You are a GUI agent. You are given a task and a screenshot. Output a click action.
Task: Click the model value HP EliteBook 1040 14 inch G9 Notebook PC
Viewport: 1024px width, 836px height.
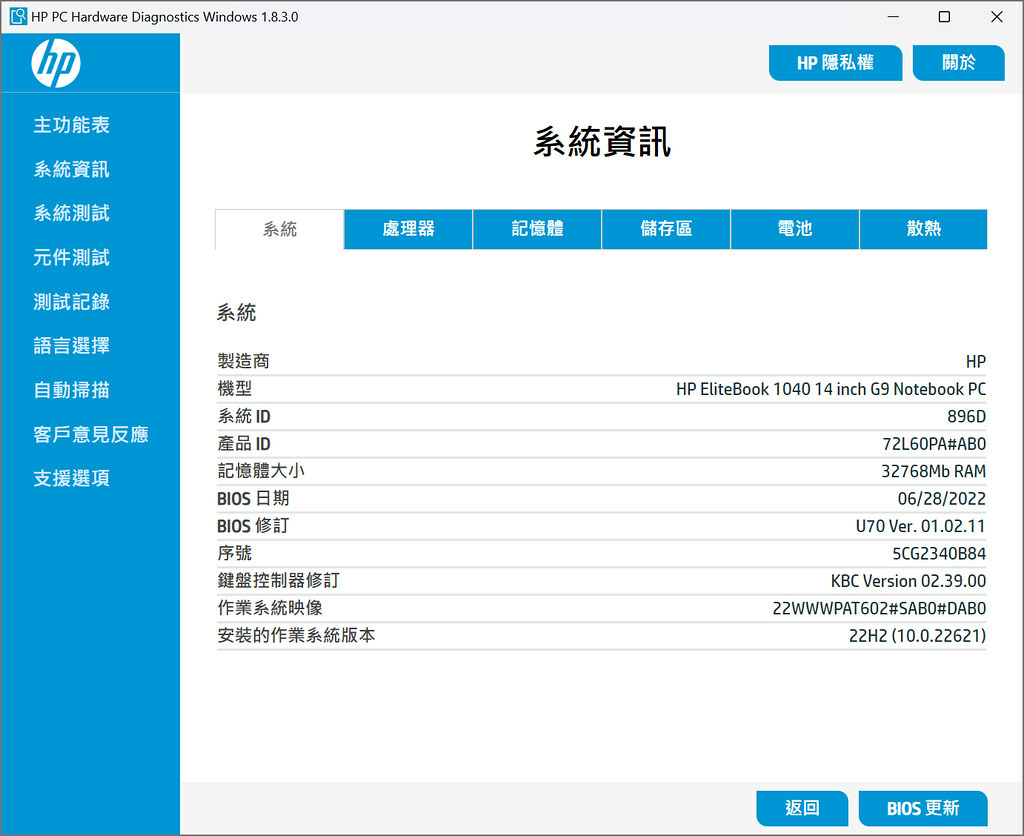pyautogui.click(x=831, y=389)
